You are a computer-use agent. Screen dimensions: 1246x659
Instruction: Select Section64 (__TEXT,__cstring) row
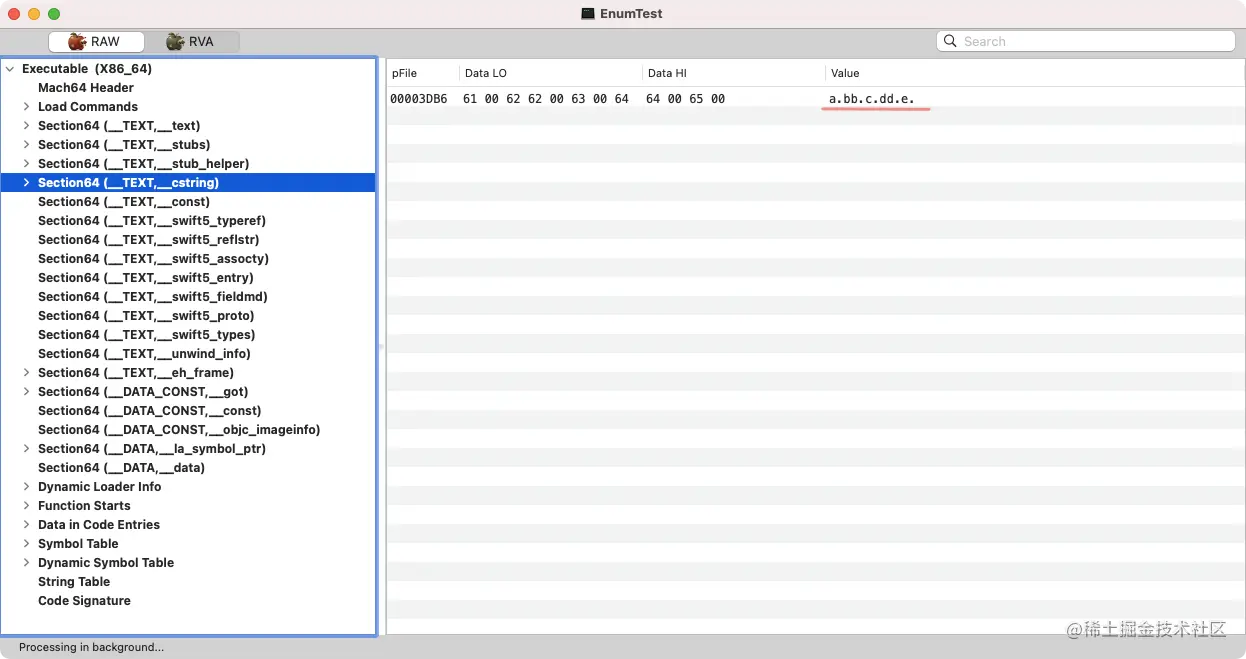tap(188, 183)
